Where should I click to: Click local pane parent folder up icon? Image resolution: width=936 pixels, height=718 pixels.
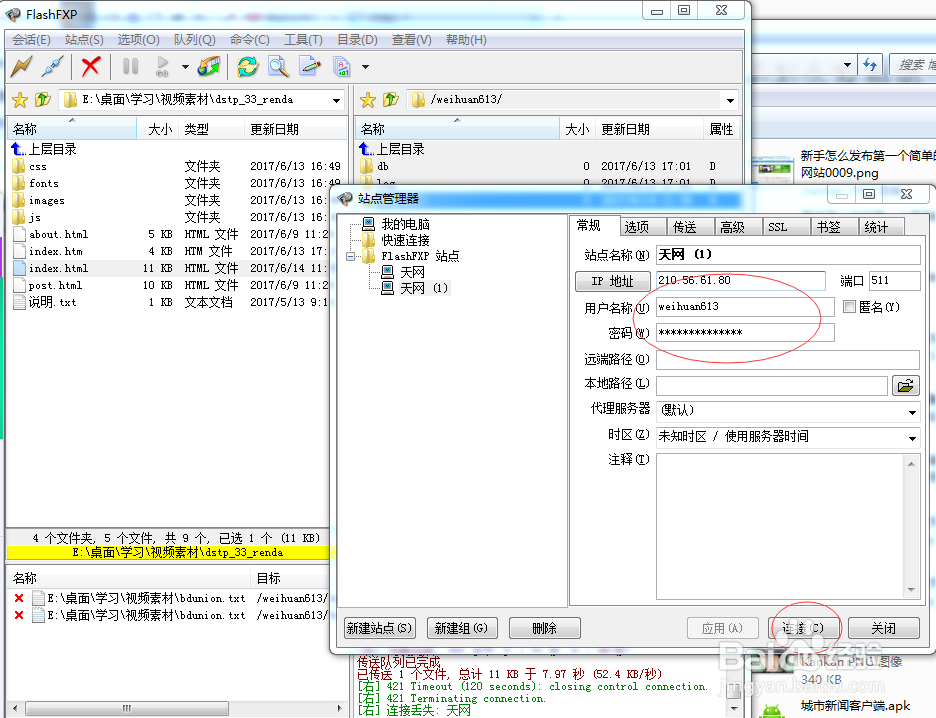coord(42,100)
